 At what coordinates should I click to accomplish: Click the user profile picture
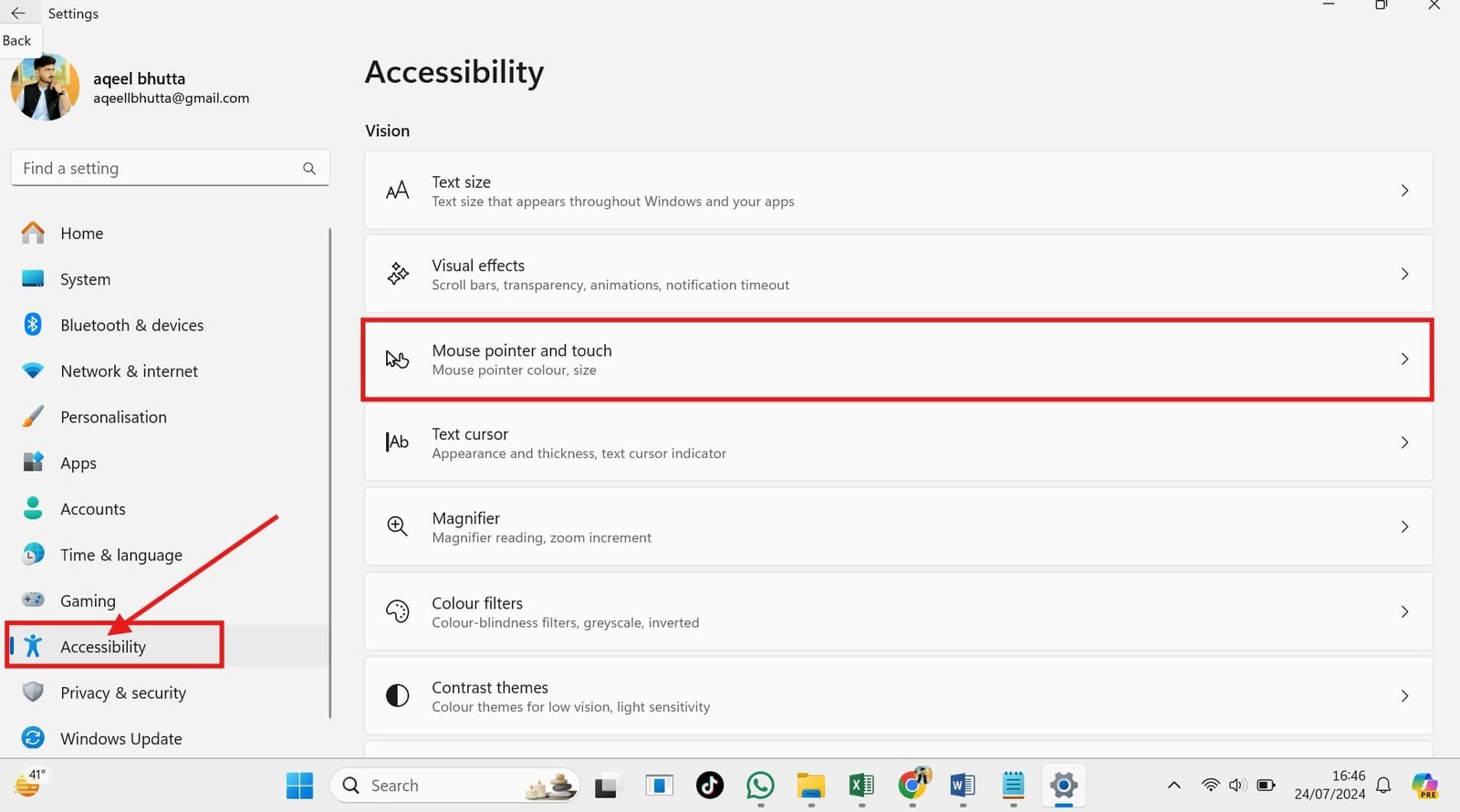tap(45, 88)
